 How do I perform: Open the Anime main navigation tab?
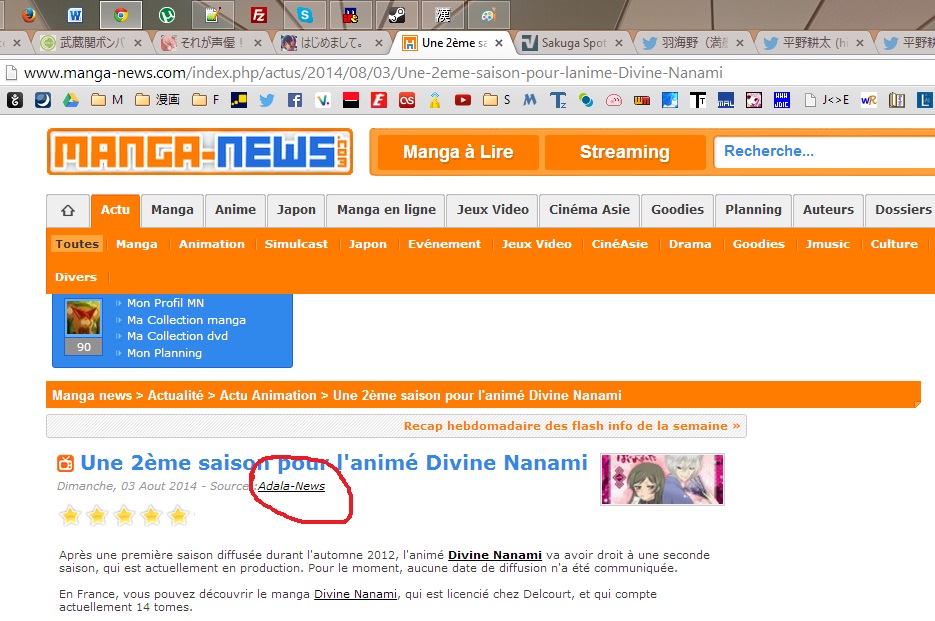click(x=236, y=210)
